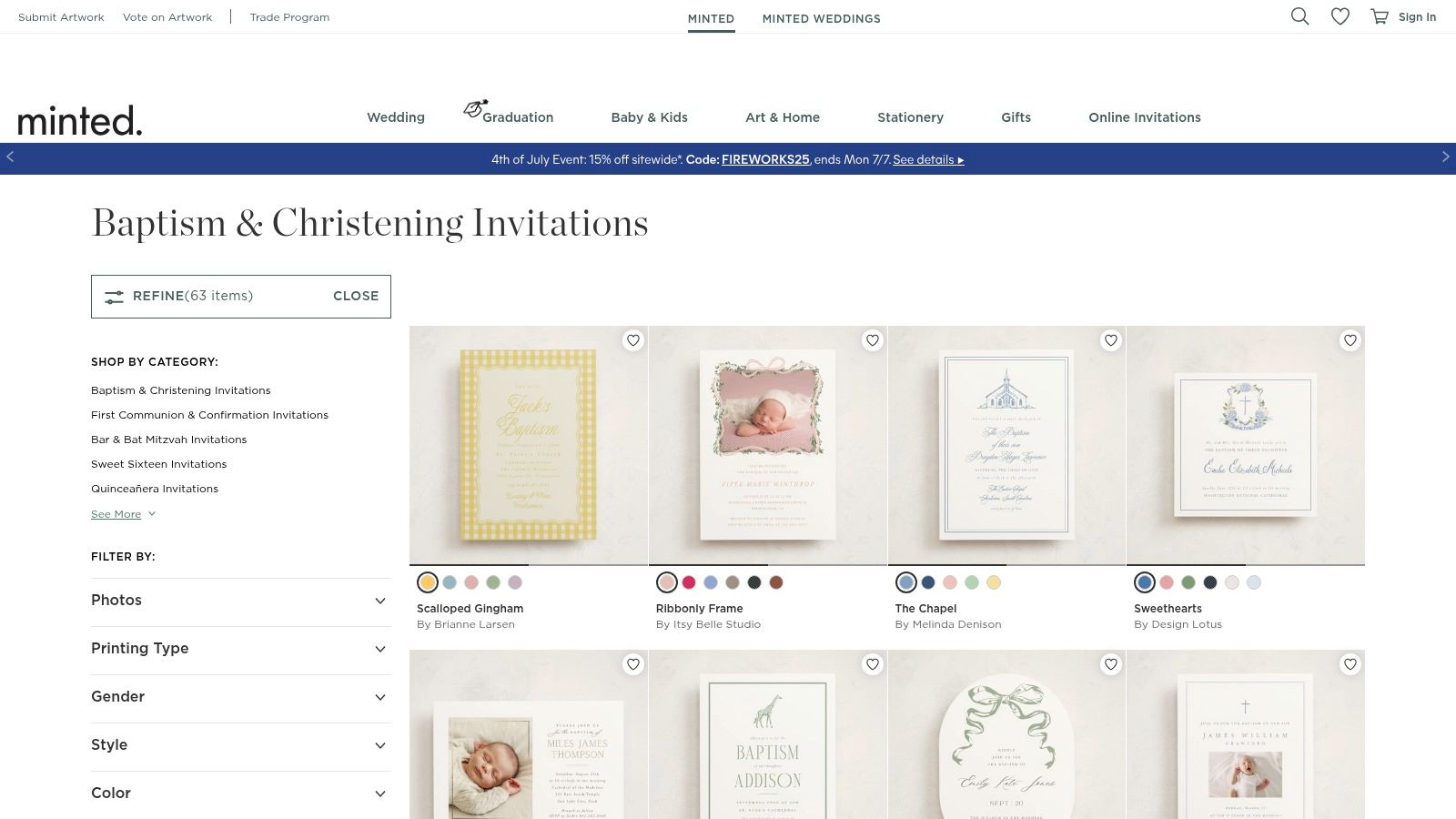
Task: Open the search magnifier icon
Action: tap(1299, 16)
